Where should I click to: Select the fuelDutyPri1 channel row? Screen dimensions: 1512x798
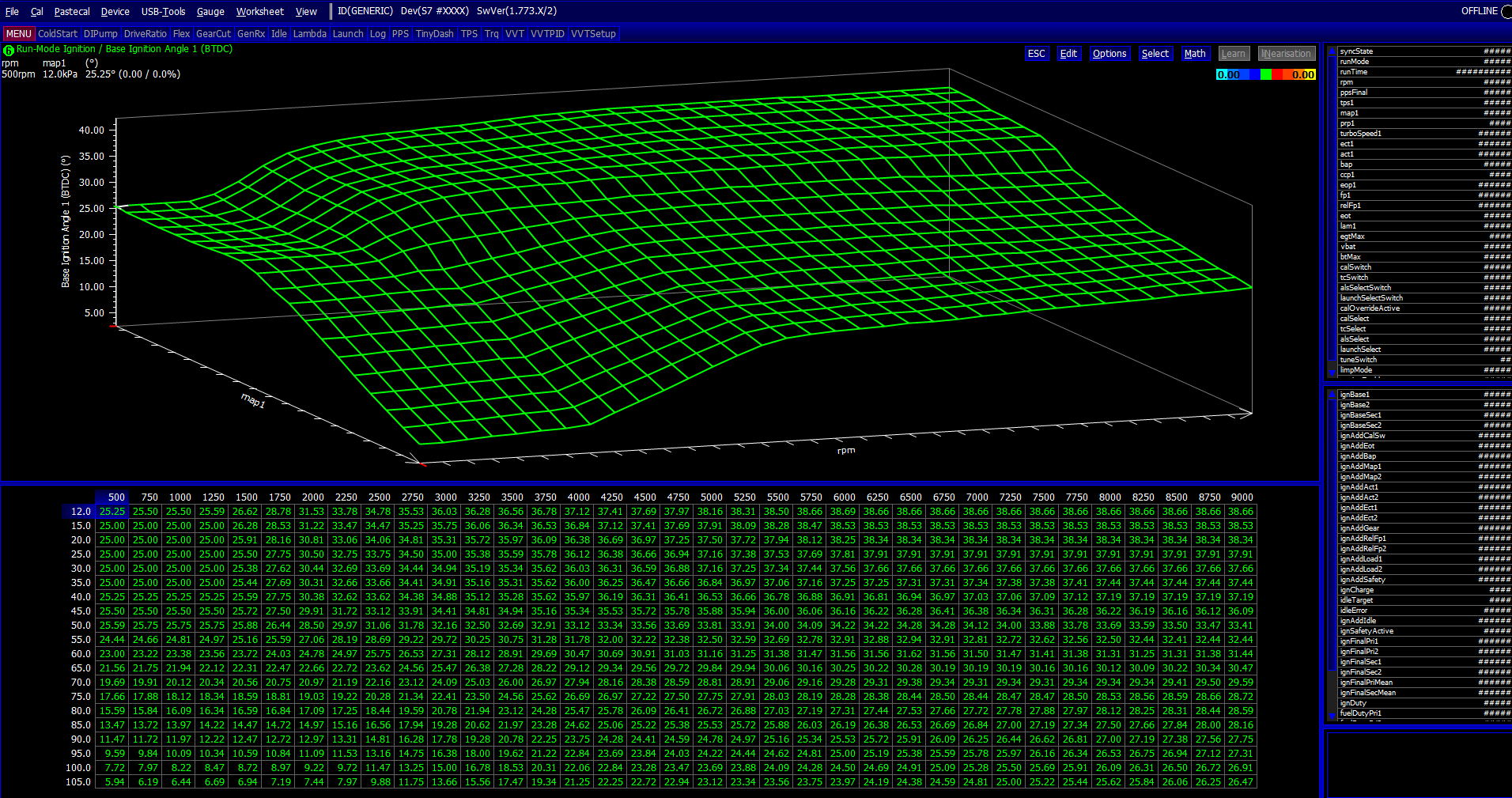click(1424, 713)
